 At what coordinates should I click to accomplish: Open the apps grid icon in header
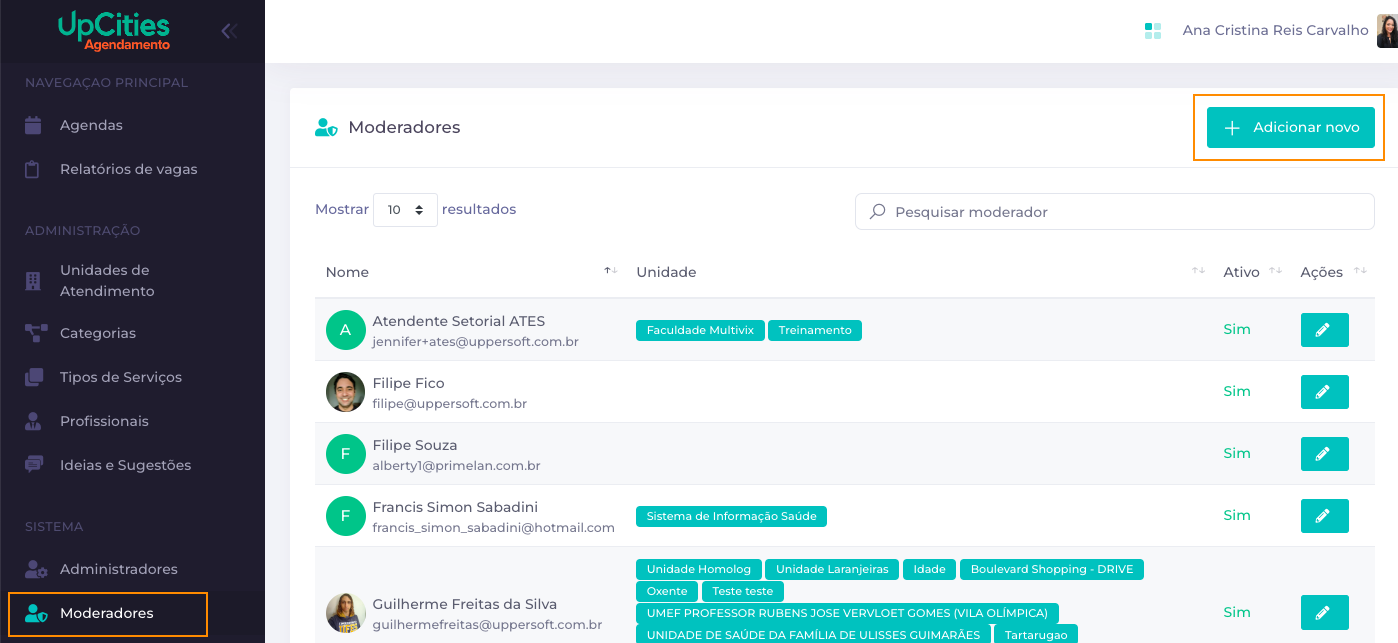(x=1152, y=31)
